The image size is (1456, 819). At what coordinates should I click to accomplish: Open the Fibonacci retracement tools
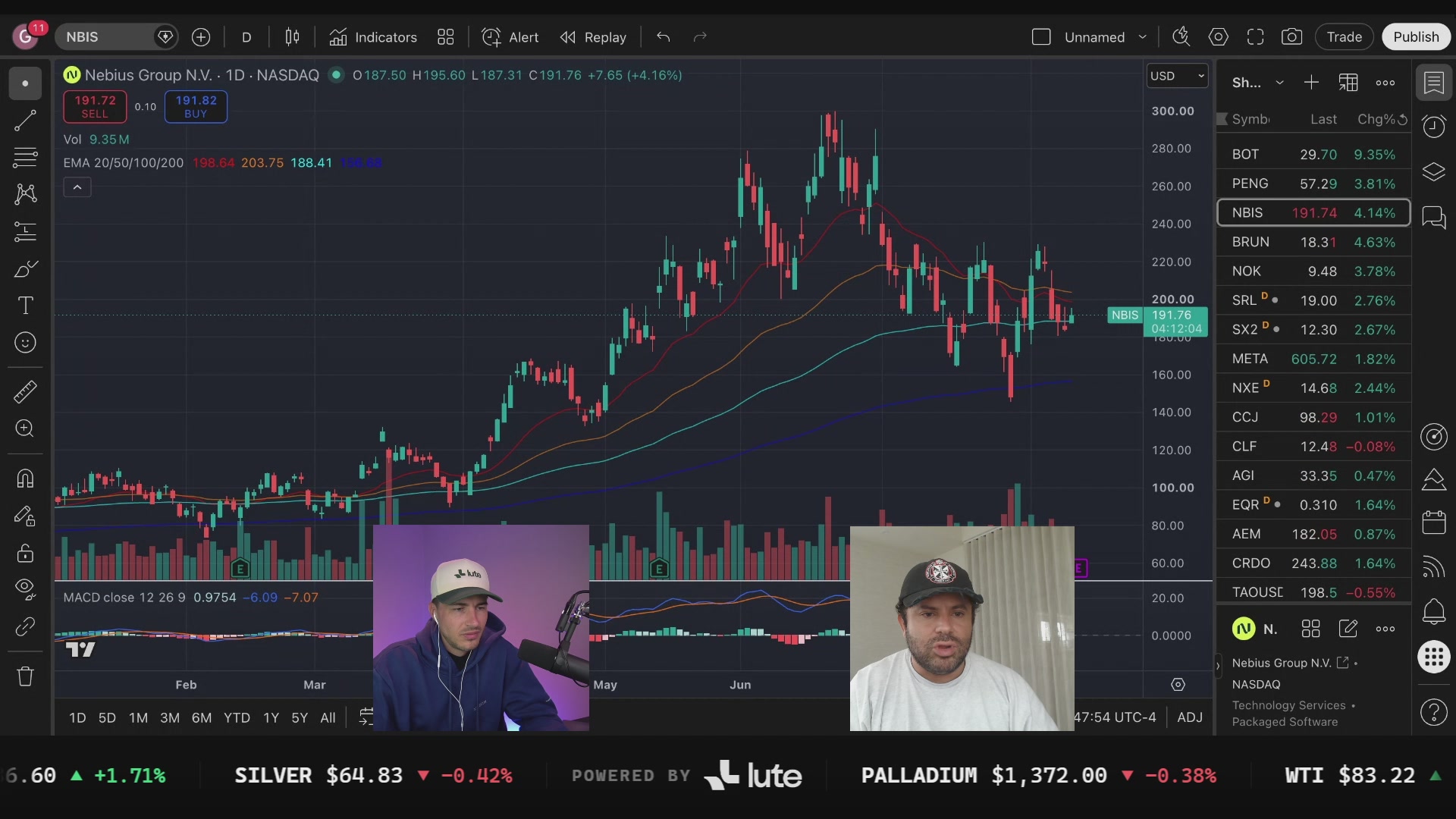coord(25,158)
